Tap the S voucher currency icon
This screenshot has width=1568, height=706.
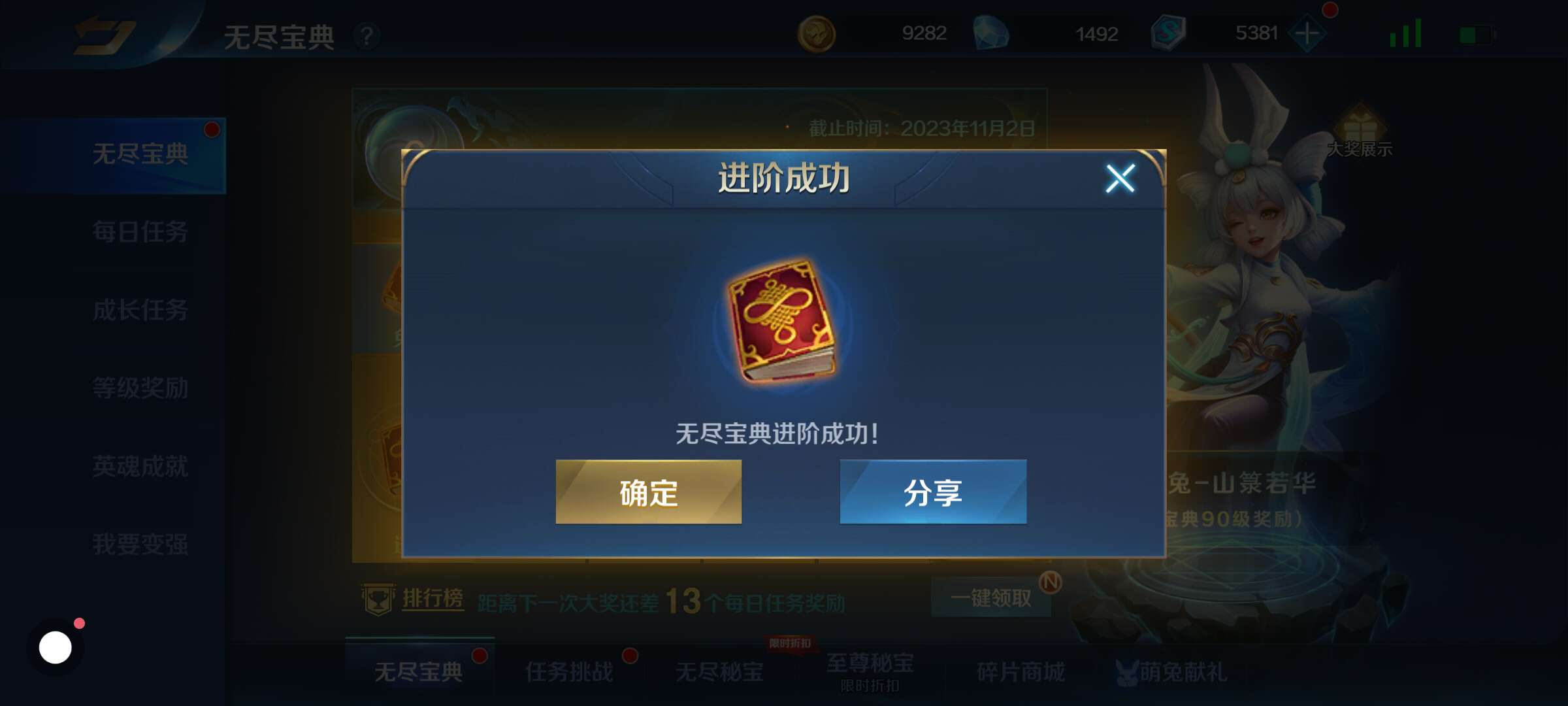[x=1168, y=33]
